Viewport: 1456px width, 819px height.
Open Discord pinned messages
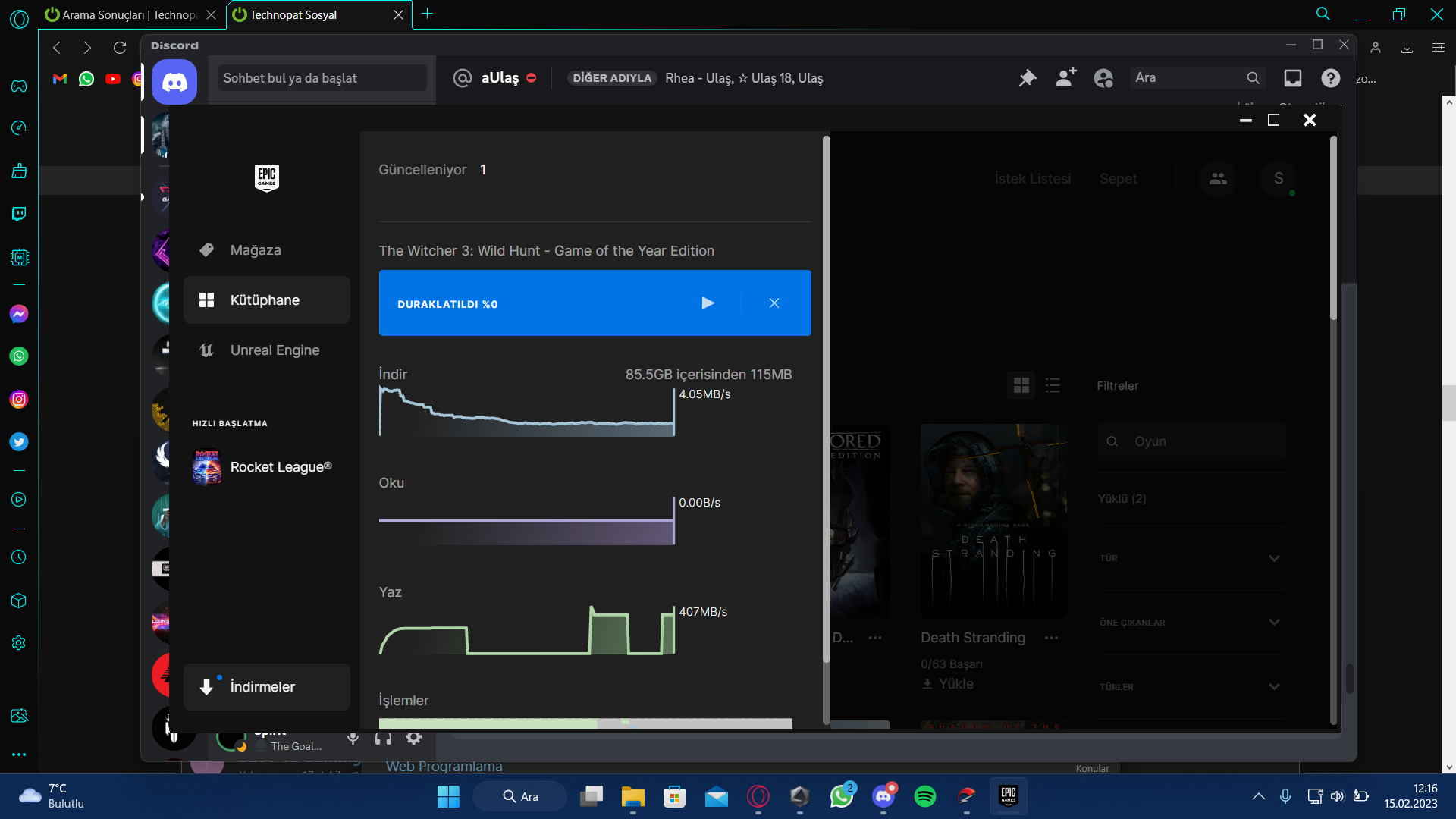click(x=1028, y=78)
